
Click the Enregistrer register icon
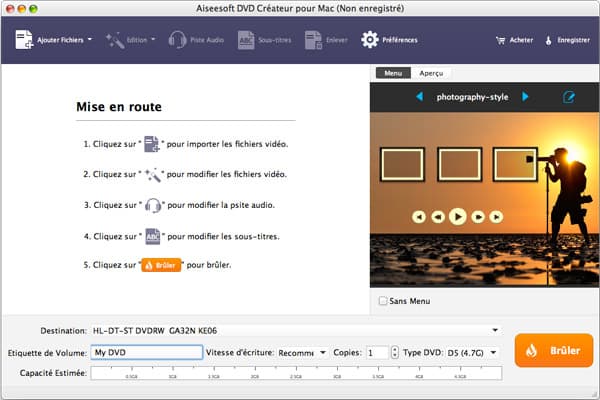pos(549,41)
